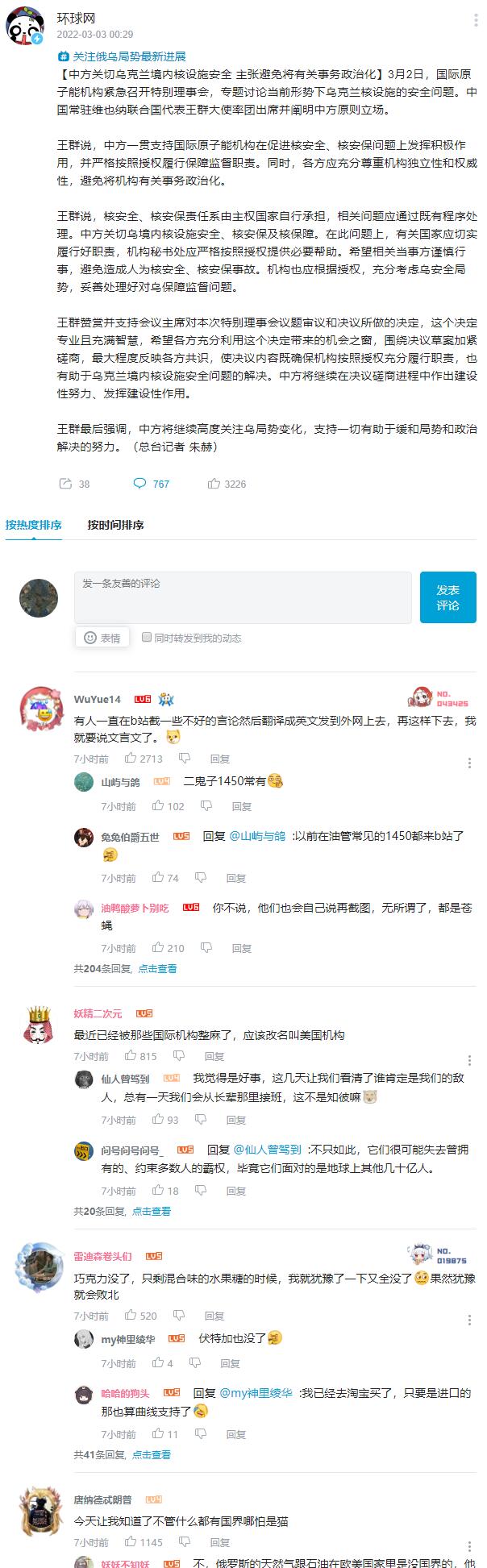This screenshot has width=487, height=1568.
Task: Expand 41 replies with 点击查看
Action: pyautogui.click(x=152, y=1454)
